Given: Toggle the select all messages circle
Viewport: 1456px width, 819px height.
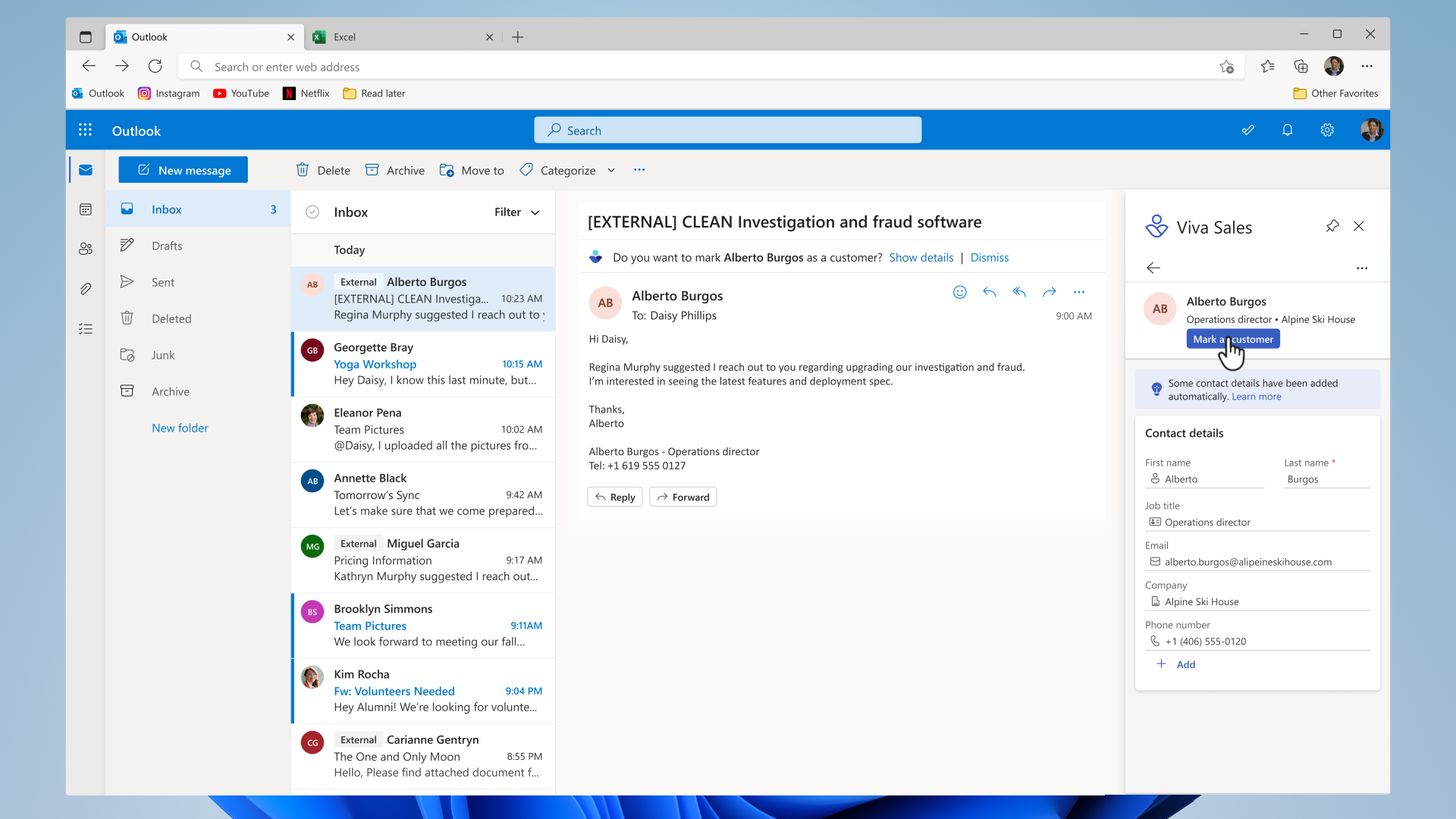Looking at the screenshot, I should pyautogui.click(x=312, y=212).
